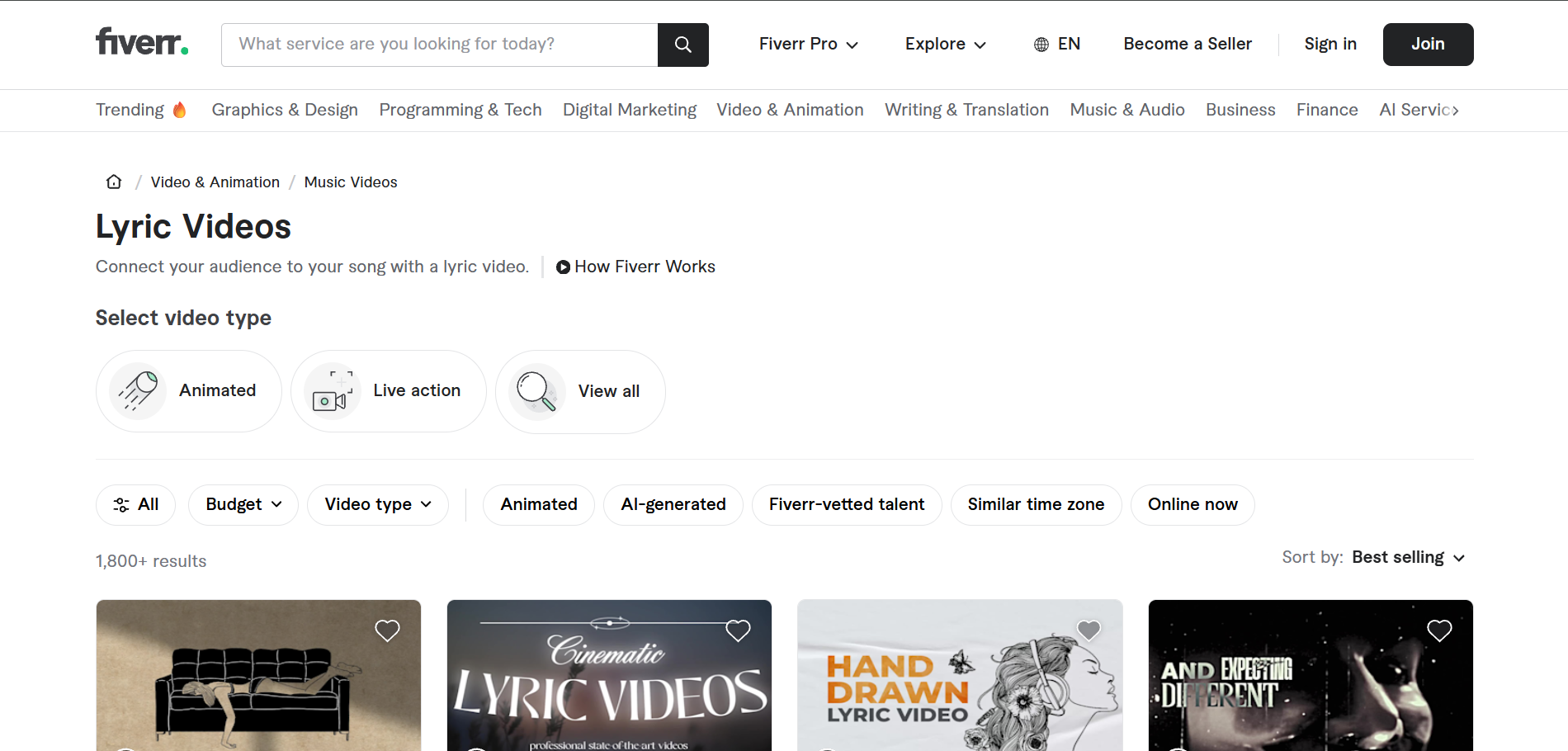Viewport: 1568px width, 751px height.
Task: Click the search magnifier button
Action: pos(682,45)
